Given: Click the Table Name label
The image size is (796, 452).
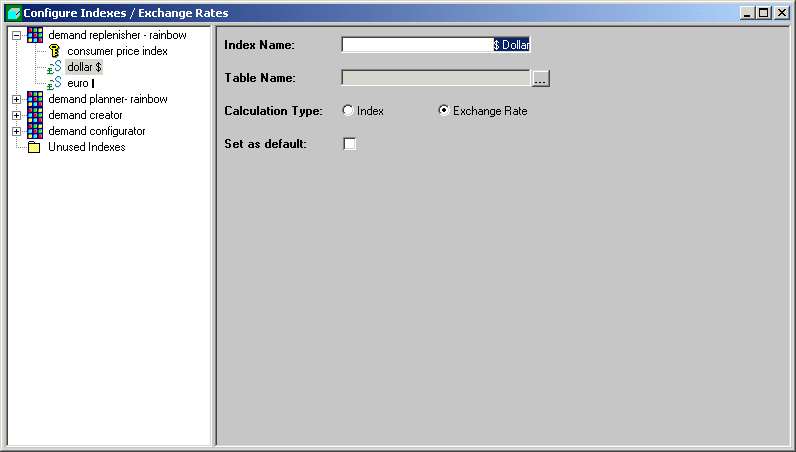Looking at the screenshot, I should point(260,78).
